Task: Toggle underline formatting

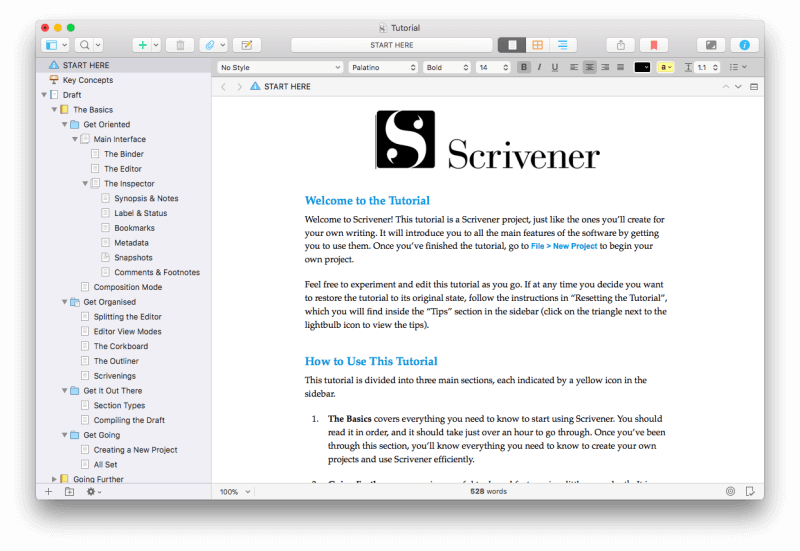Action: tap(555, 67)
